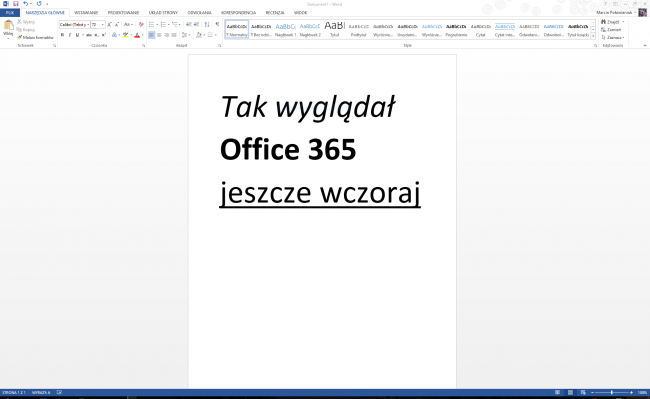This screenshot has width=650, height=399.
Task: Apply the red font color
Action: coord(137,35)
